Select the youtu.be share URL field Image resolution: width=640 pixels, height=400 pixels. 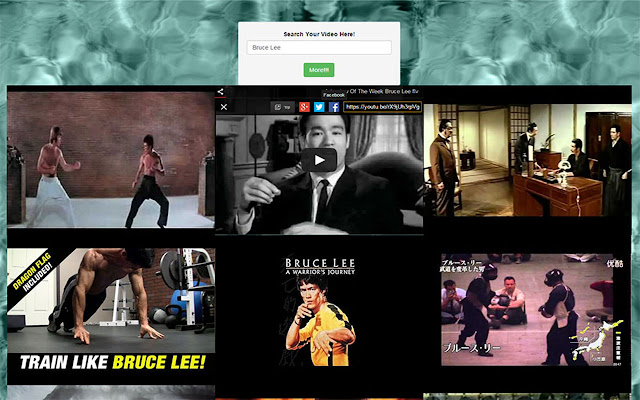click(x=382, y=107)
